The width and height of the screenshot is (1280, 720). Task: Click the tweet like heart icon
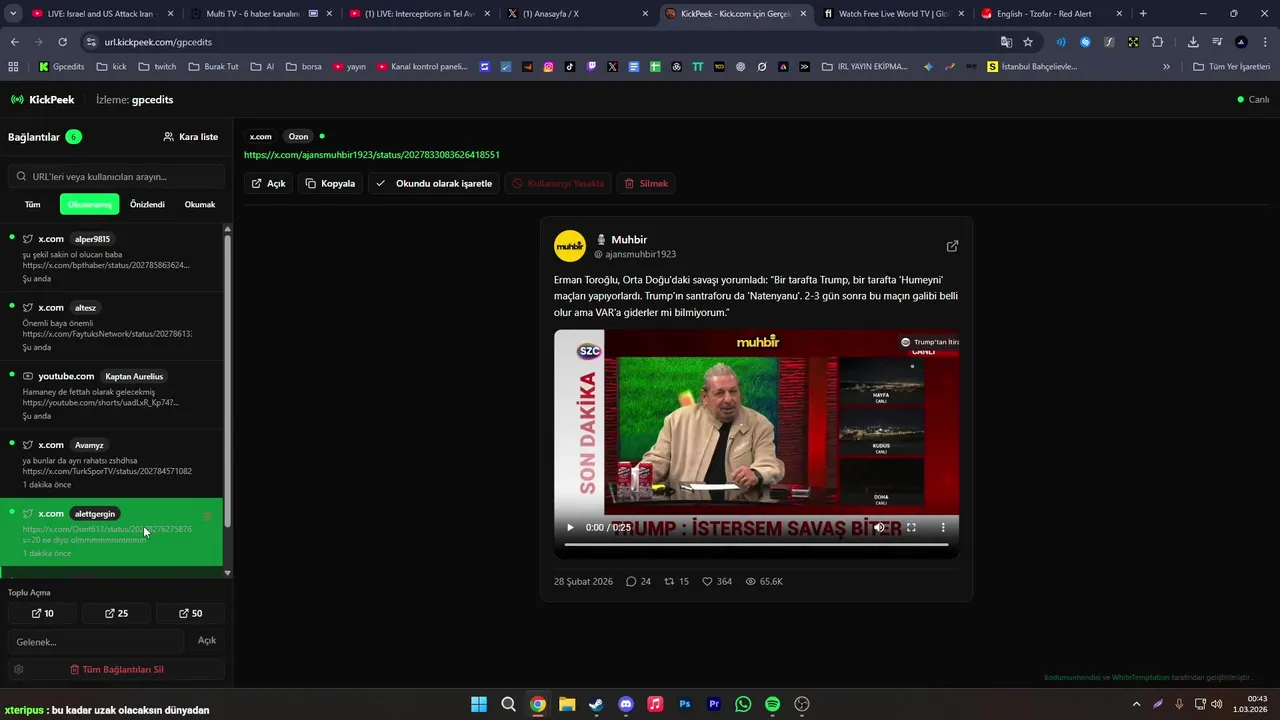(707, 581)
